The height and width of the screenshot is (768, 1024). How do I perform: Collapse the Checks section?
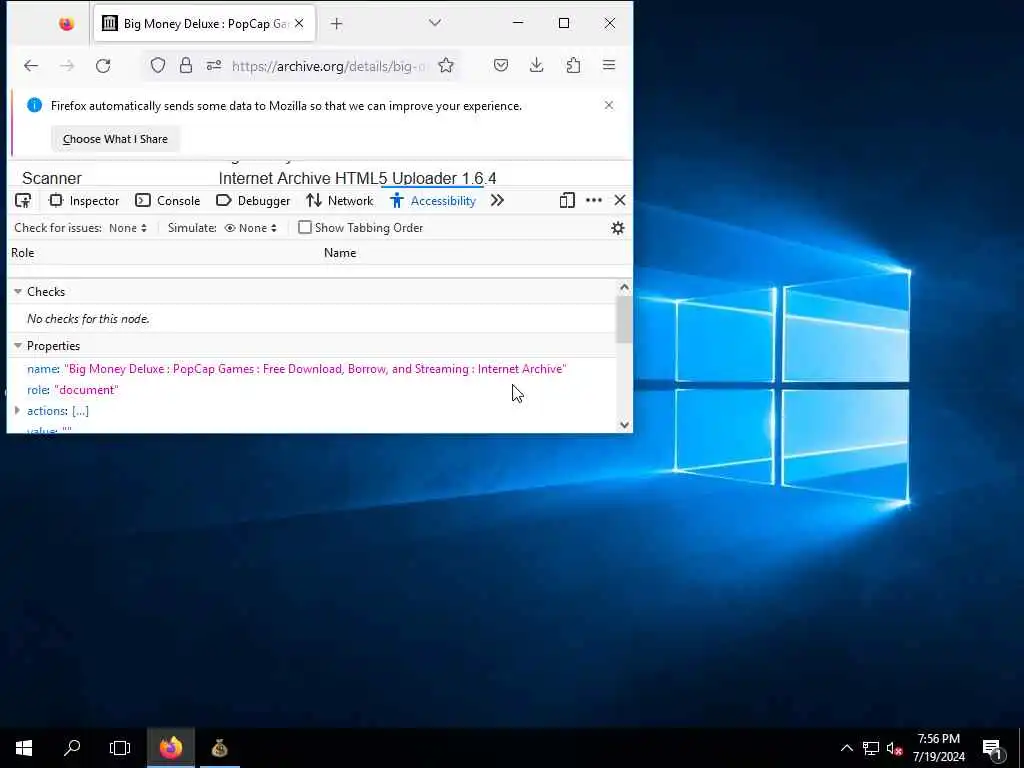(x=18, y=292)
